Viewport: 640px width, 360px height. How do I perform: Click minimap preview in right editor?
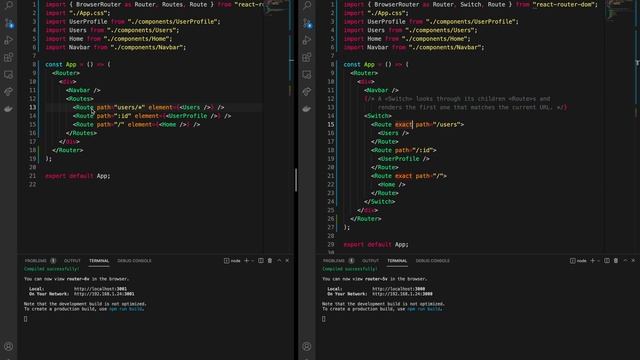pyautogui.click(x=619, y=9)
